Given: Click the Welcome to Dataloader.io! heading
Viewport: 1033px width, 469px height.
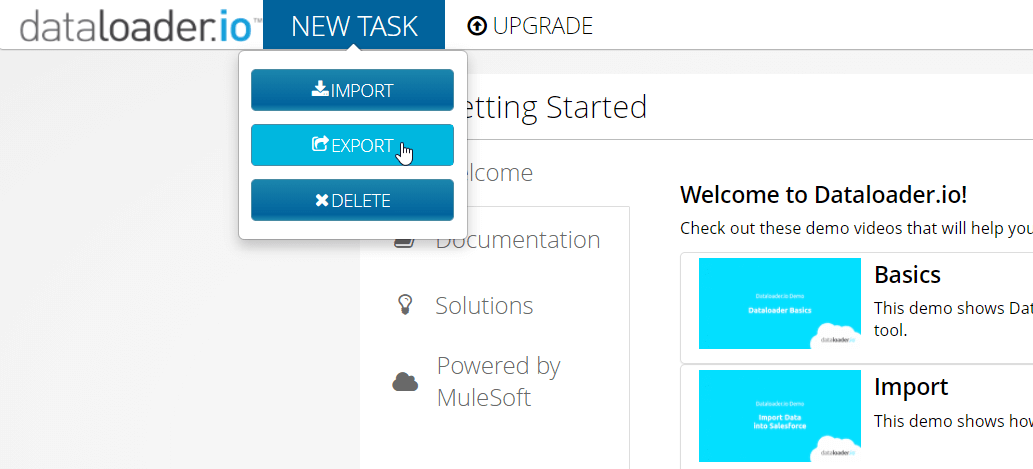Looking at the screenshot, I should [x=824, y=195].
